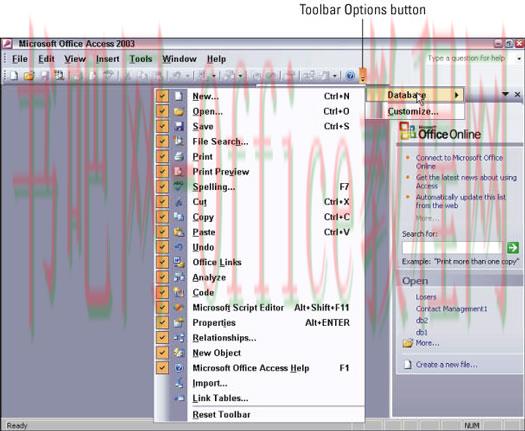This screenshot has width=525, height=431.
Task: Open the help question box dropdown arrow
Action: pyautogui.click(x=519, y=59)
